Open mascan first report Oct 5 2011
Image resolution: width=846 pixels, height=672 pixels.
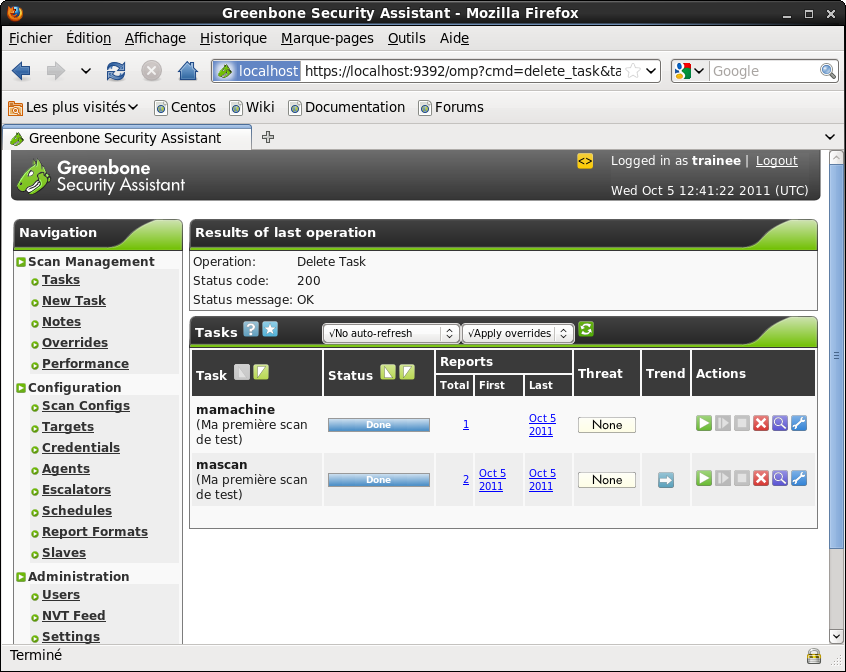click(x=492, y=479)
